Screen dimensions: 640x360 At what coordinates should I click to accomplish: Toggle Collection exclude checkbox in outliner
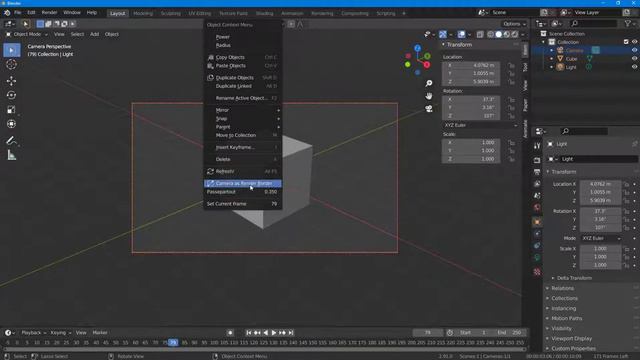pyautogui.click(x=626, y=42)
